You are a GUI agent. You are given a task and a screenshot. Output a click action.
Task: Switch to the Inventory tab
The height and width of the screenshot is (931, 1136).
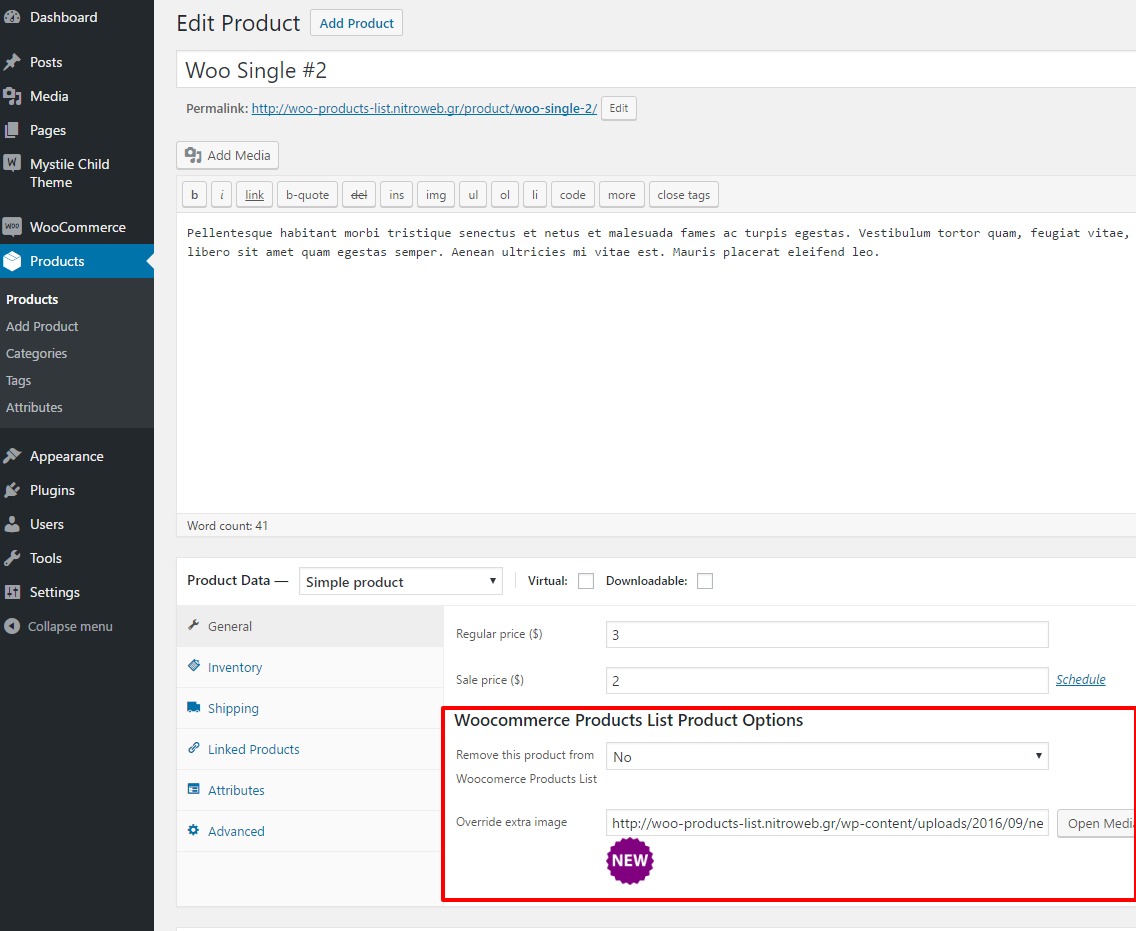(x=310, y=667)
